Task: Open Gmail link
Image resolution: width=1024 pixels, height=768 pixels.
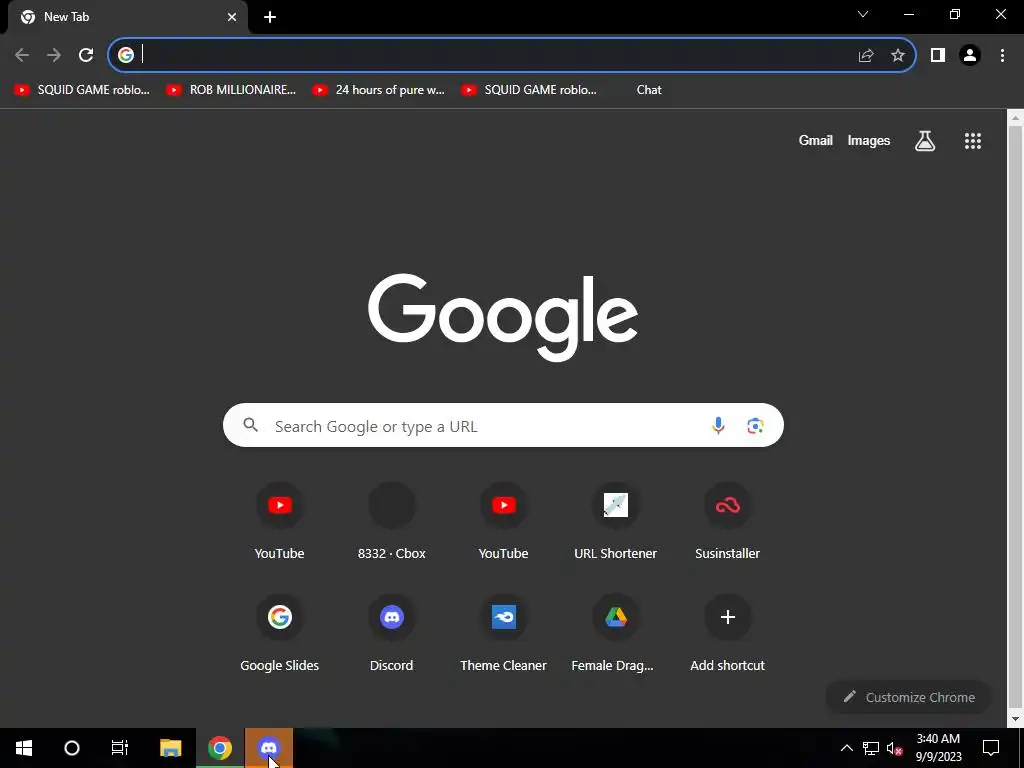Action: (x=816, y=140)
